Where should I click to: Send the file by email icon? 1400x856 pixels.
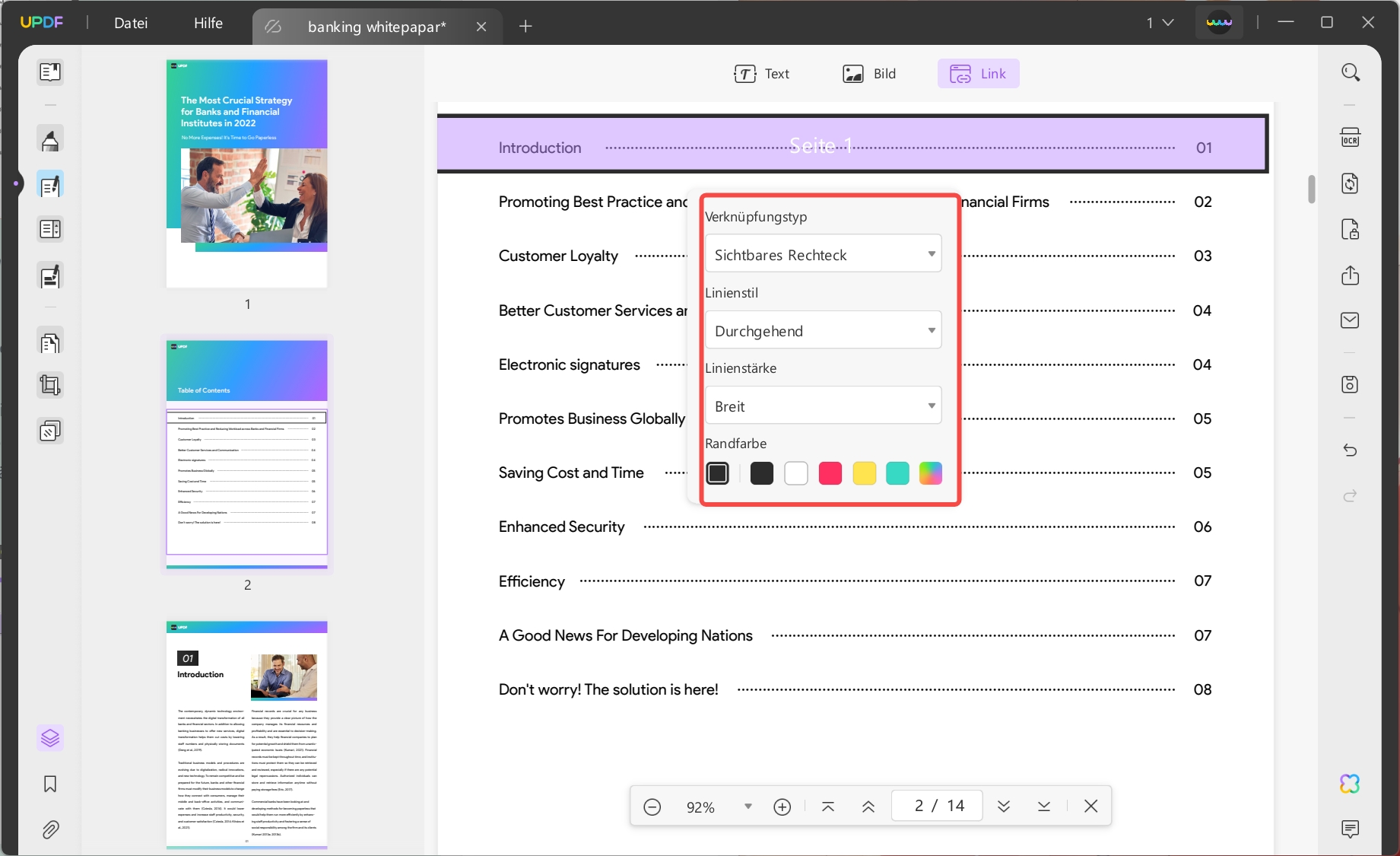tap(1351, 320)
